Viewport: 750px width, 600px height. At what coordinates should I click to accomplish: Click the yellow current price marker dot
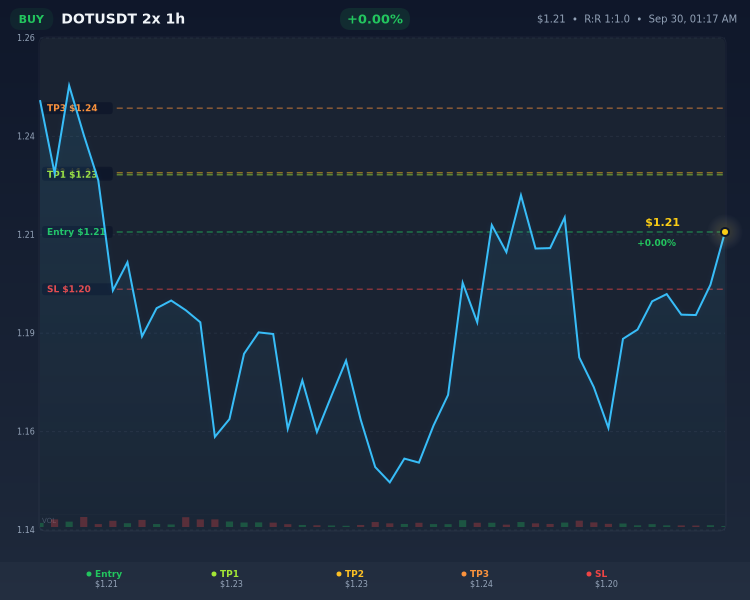(725, 232)
